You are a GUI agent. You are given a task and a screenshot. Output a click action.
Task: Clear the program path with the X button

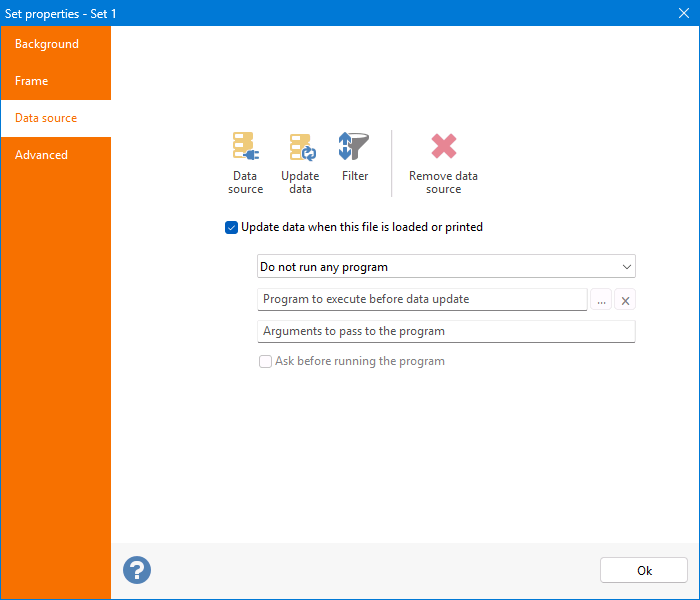coord(625,300)
